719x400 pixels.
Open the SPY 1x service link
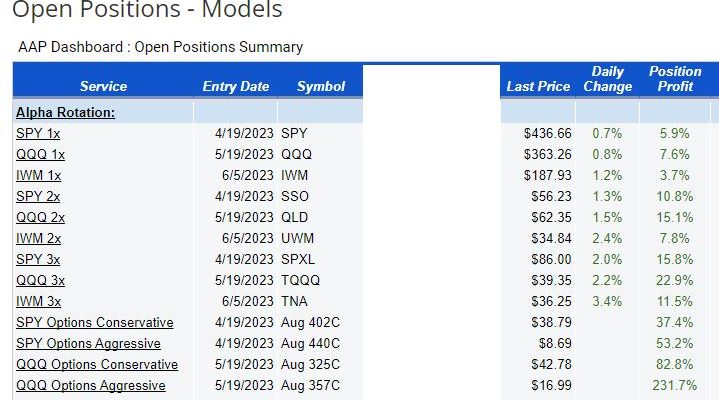(38, 133)
